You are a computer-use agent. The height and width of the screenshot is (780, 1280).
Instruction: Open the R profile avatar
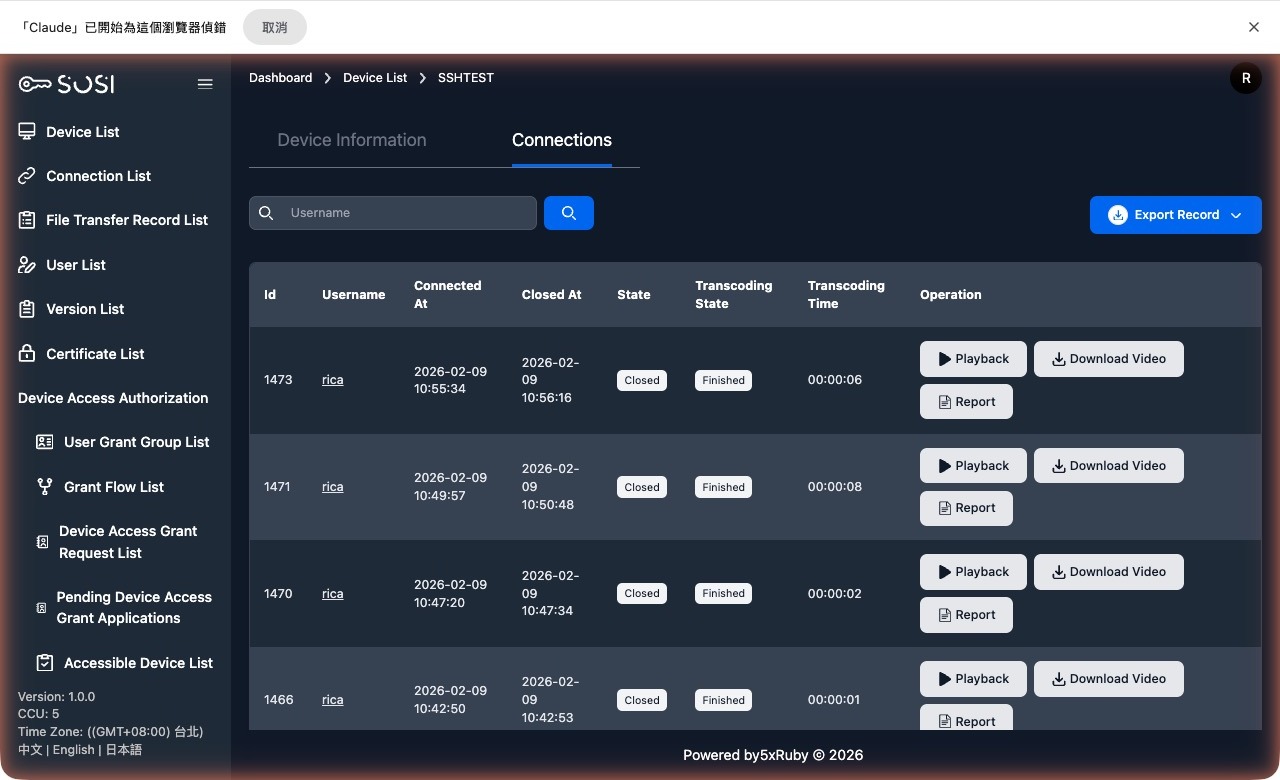pyautogui.click(x=1245, y=77)
